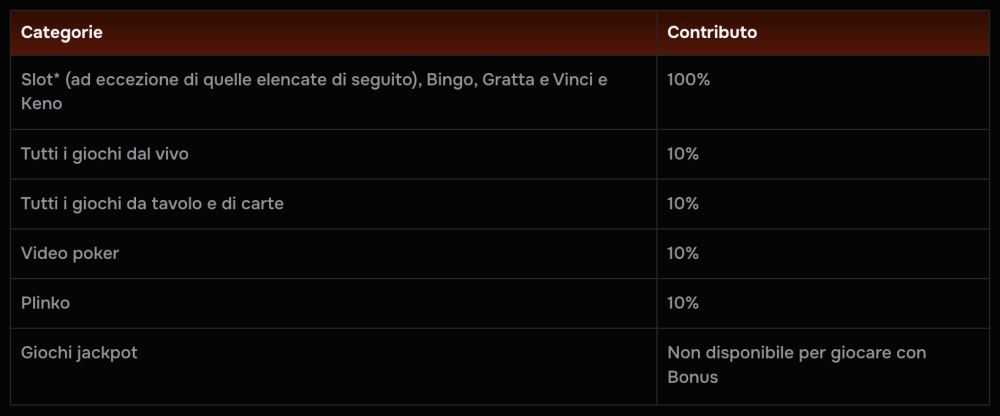The image size is (1000, 416).
Task: Select the Slot, Bingo, Gratta e Vinci cell
Action: [x=334, y=93]
